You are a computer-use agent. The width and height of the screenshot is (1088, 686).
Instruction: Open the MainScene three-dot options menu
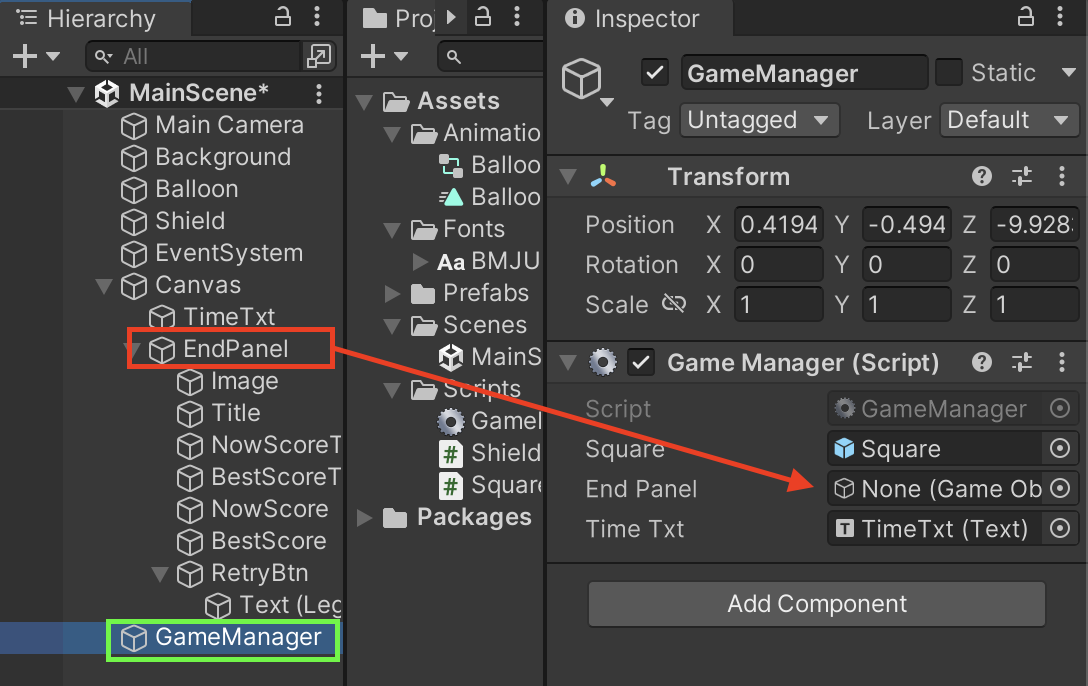(x=319, y=94)
